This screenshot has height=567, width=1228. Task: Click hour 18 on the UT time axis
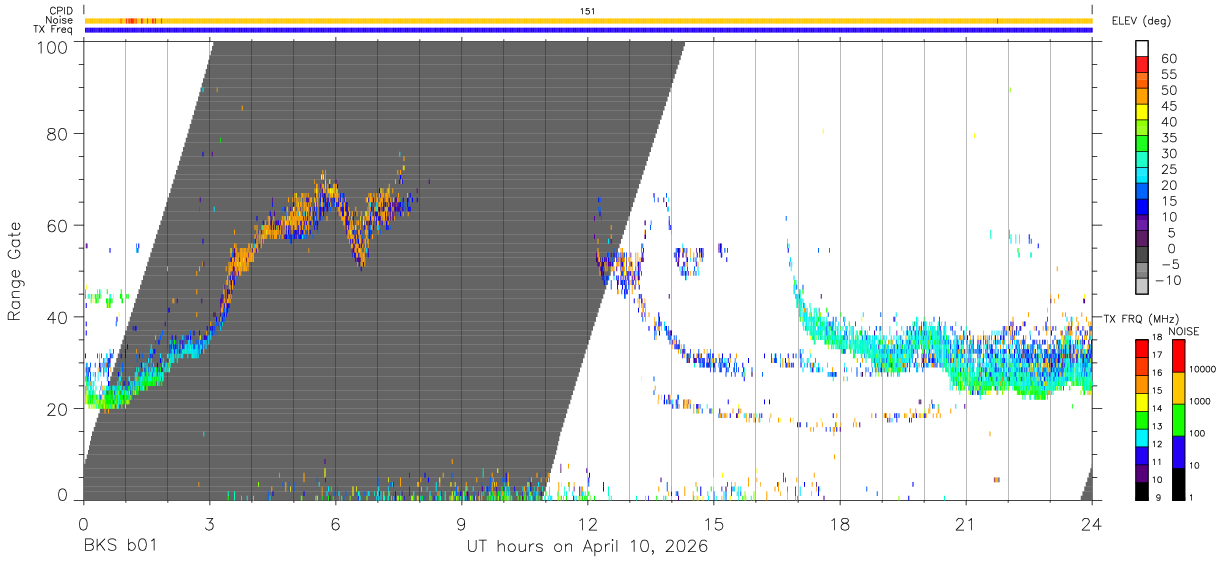pyautogui.click(x=840, y=524)
